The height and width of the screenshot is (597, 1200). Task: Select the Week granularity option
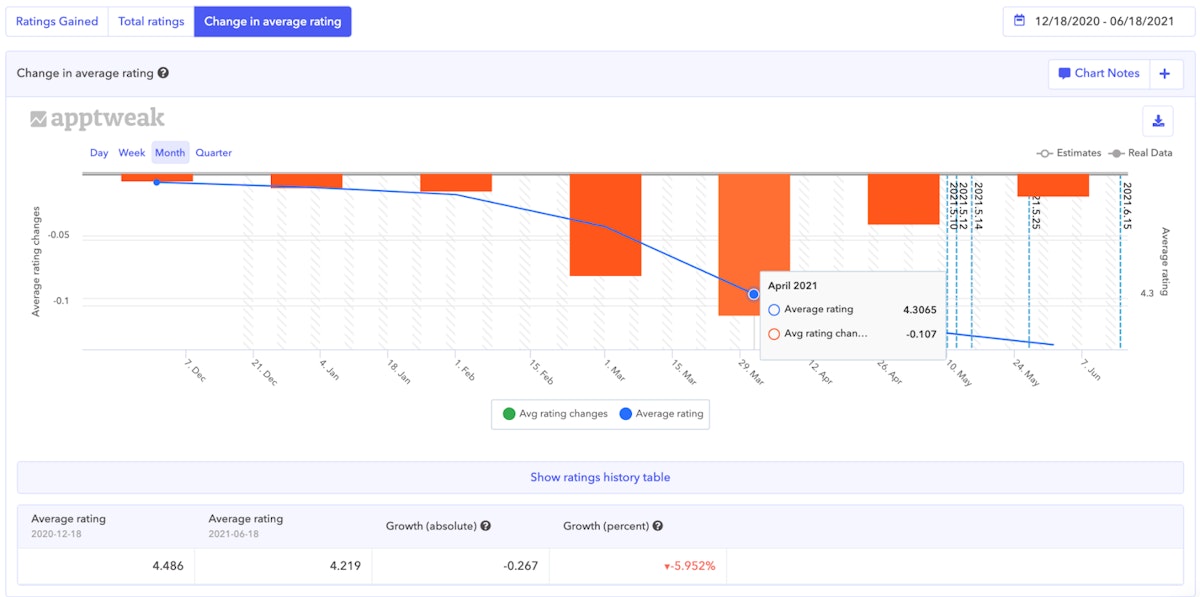coord(132,153)
